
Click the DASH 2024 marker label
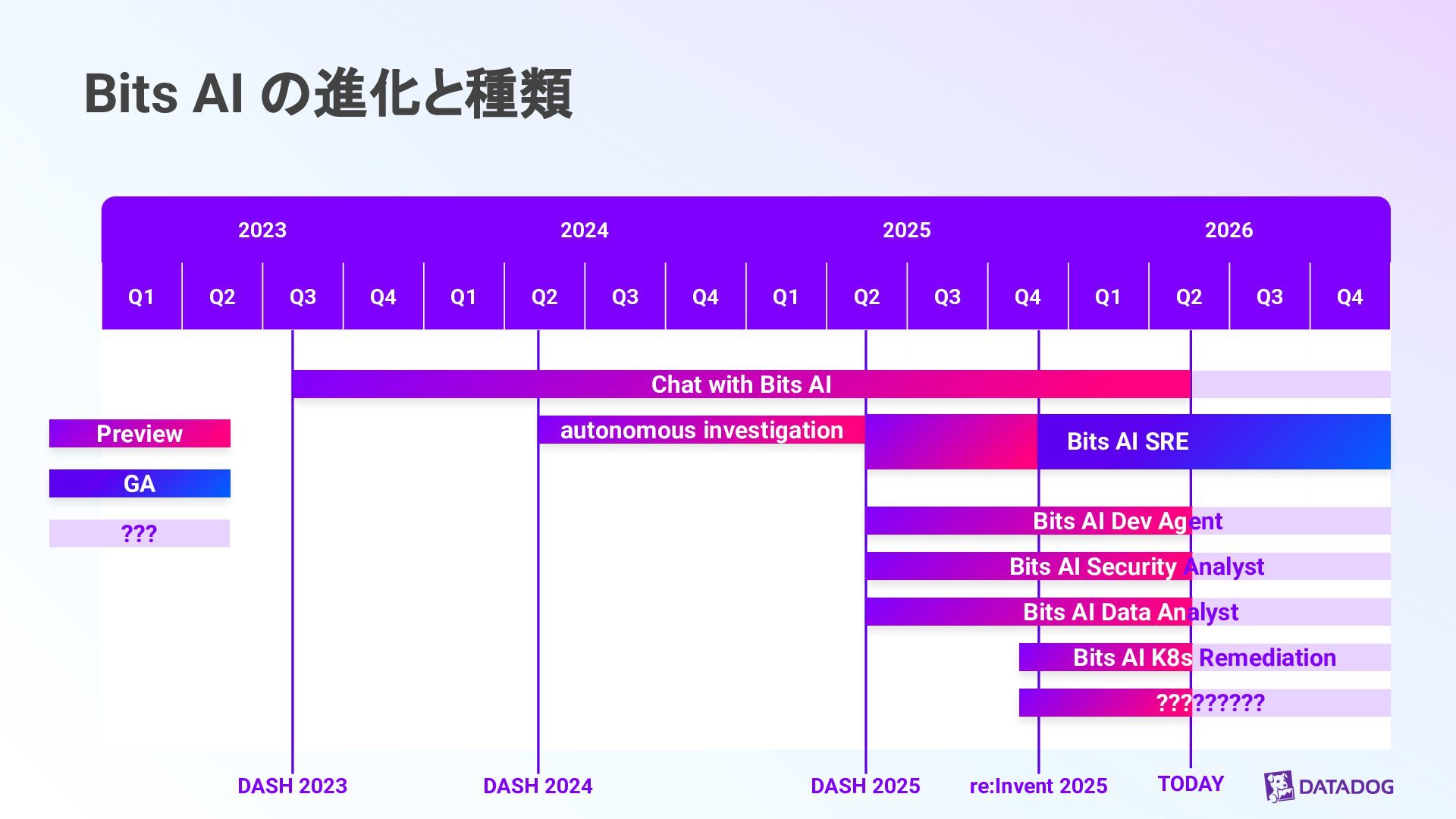click(x=538, y=786)
